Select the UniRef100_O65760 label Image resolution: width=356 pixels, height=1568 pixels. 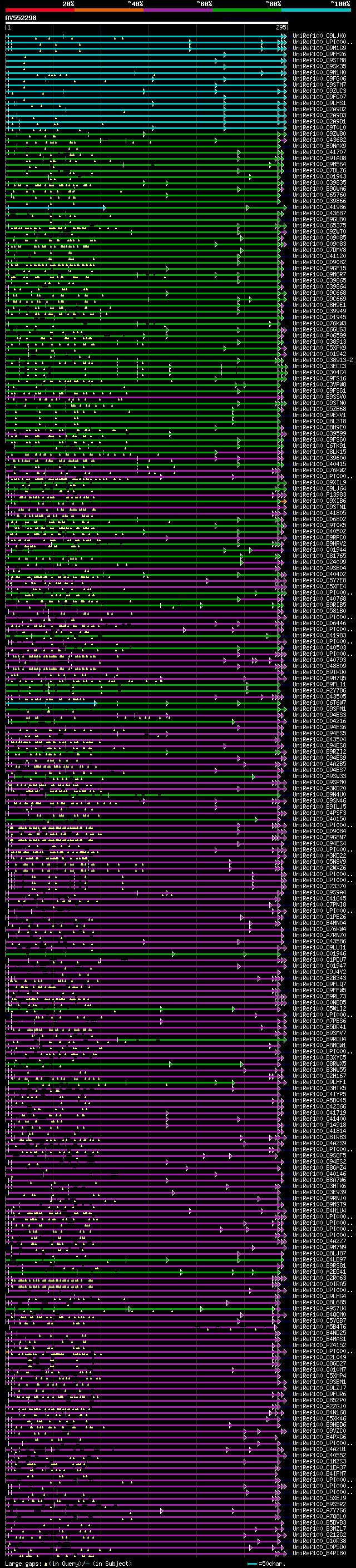pyautogui.click(x=319, y=195)
